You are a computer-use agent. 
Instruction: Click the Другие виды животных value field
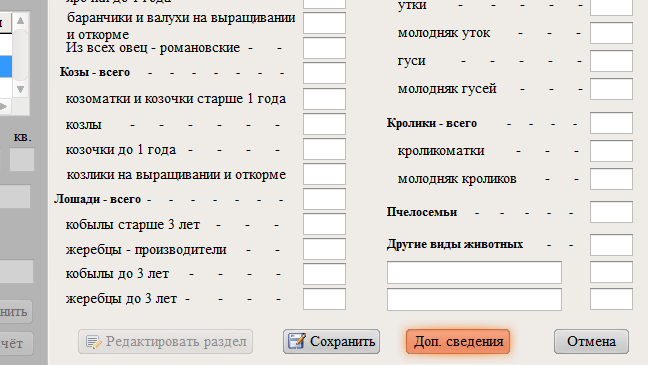(611, 245)
